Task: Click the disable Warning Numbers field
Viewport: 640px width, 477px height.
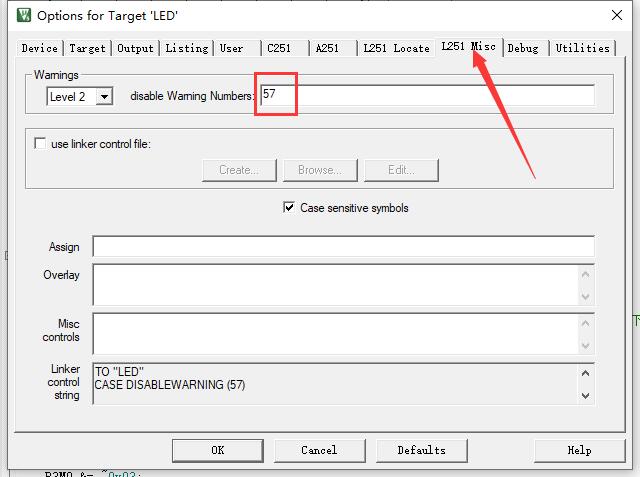Action: pyautogui.click(x=427, y=95)
